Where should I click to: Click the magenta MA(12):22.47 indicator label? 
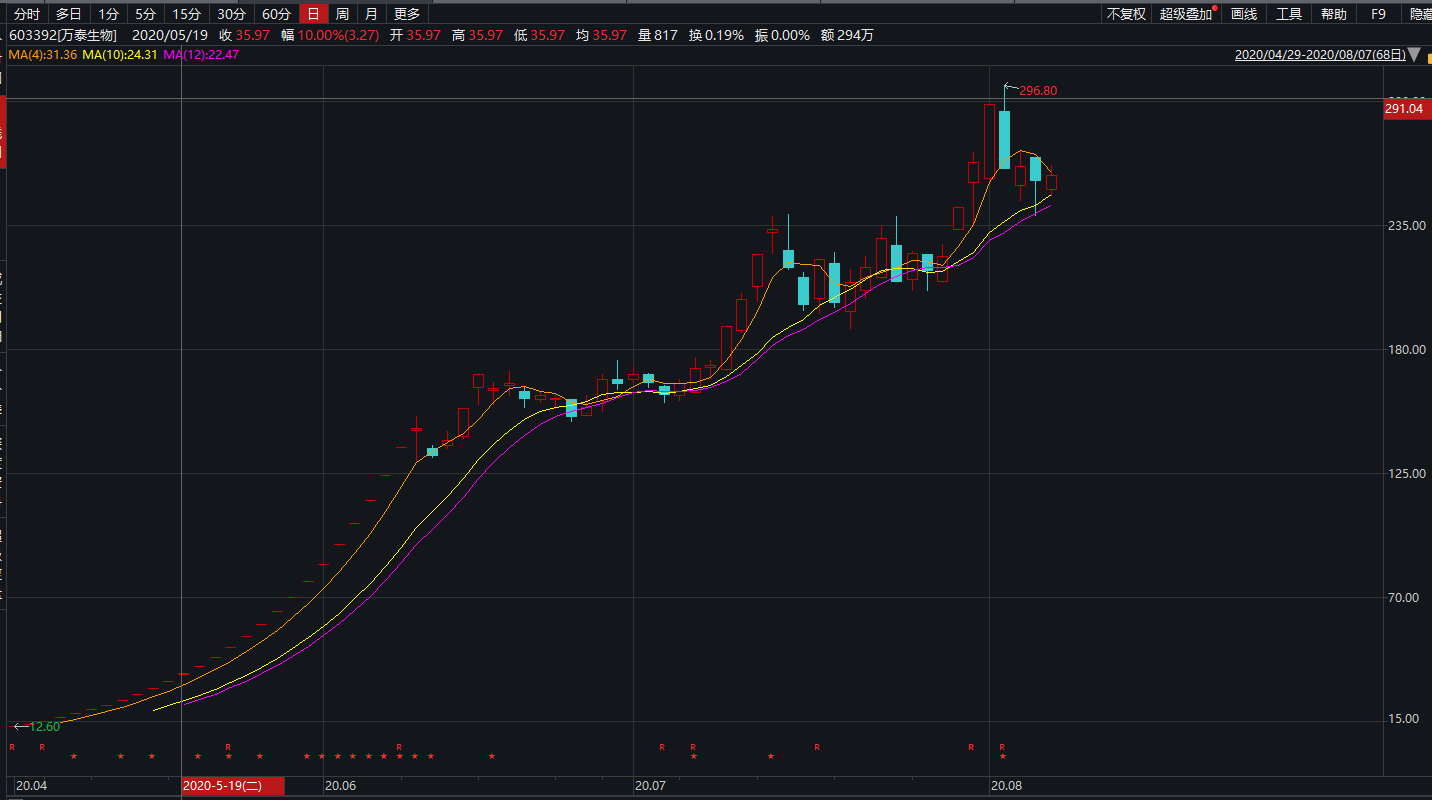pyautogui.click(x=201, y=55)
